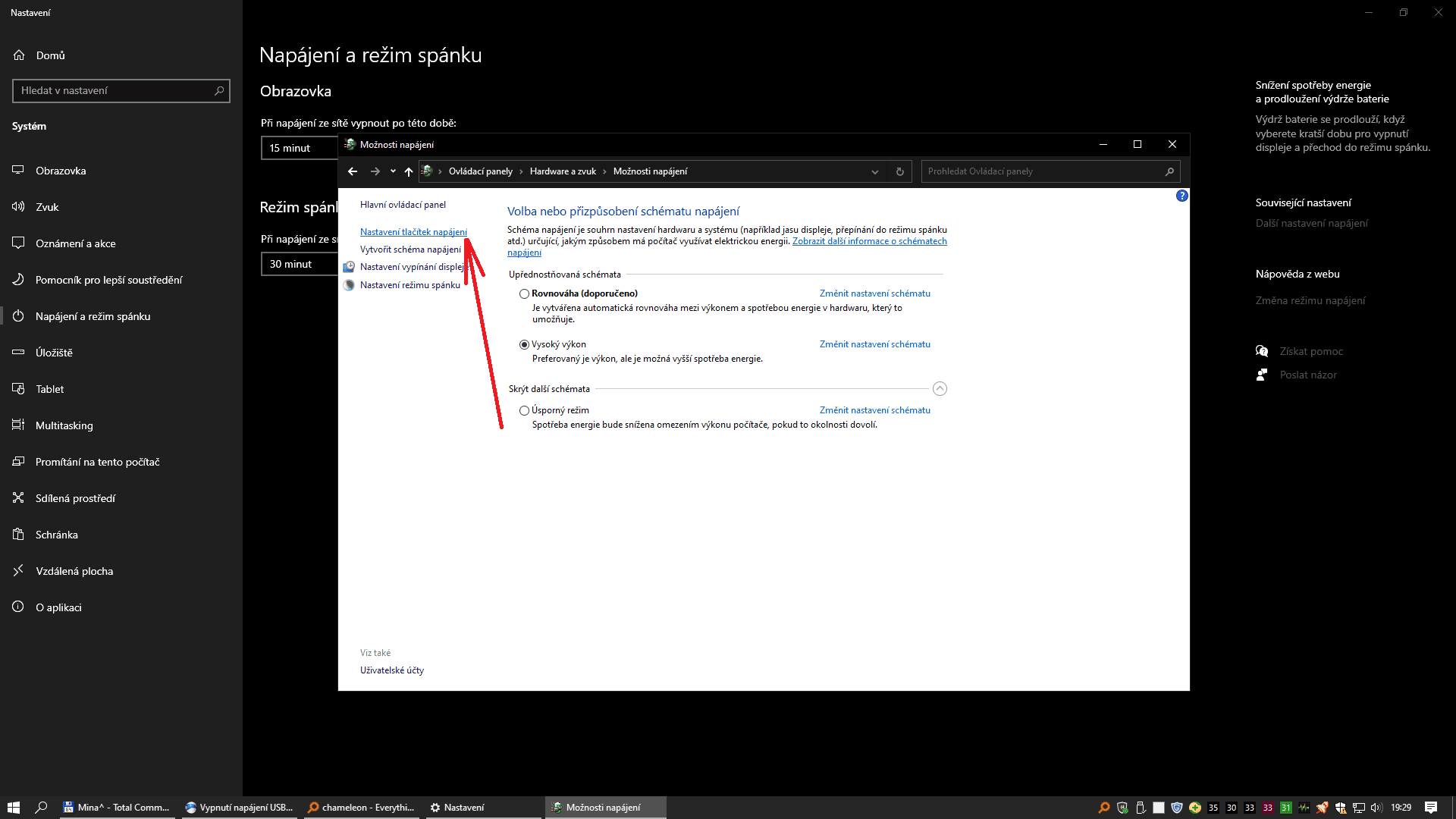This screenshot has width=1456, height=819.
Task: Select the Rovnováha (doporučeno) power plan
Action: pos(524,294)
